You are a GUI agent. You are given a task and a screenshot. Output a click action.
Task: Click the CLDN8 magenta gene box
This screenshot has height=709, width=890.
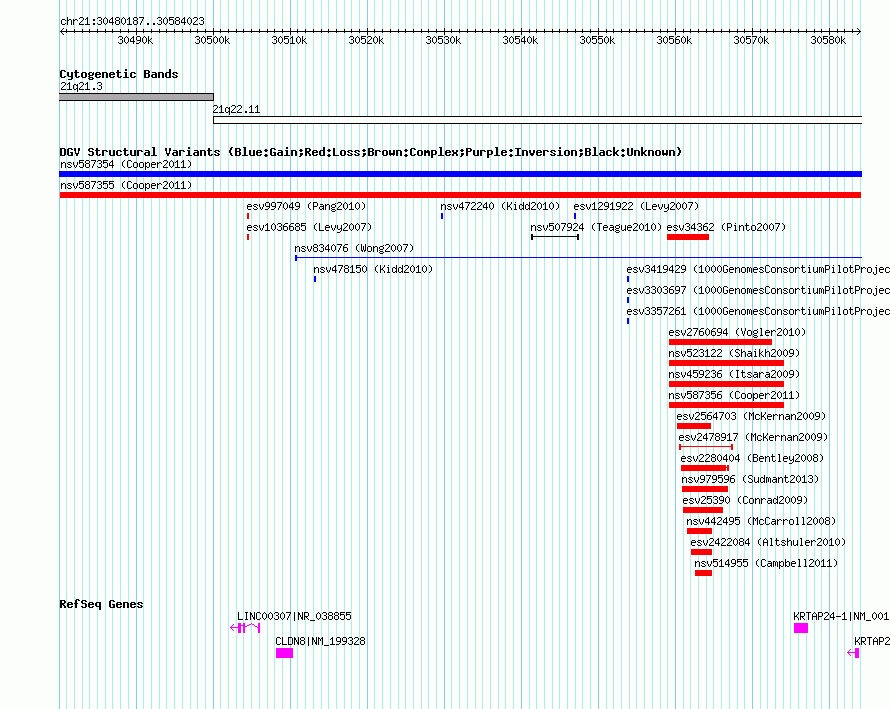284,653
